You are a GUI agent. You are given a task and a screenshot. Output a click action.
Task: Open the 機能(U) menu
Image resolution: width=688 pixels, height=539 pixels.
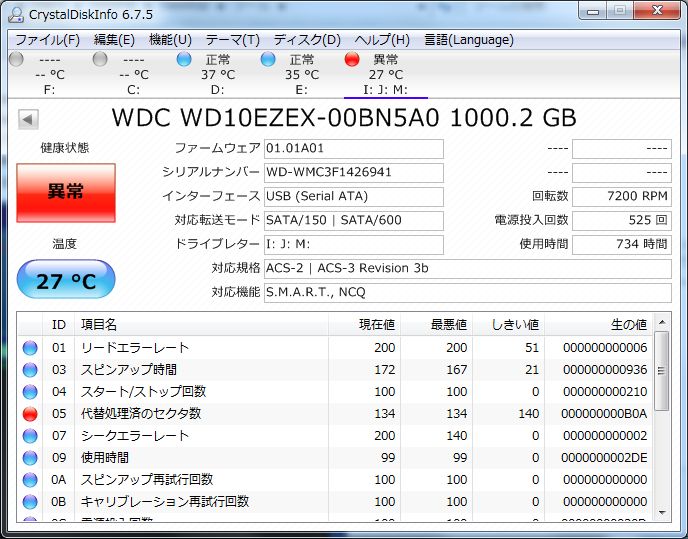tap(171, 40)
